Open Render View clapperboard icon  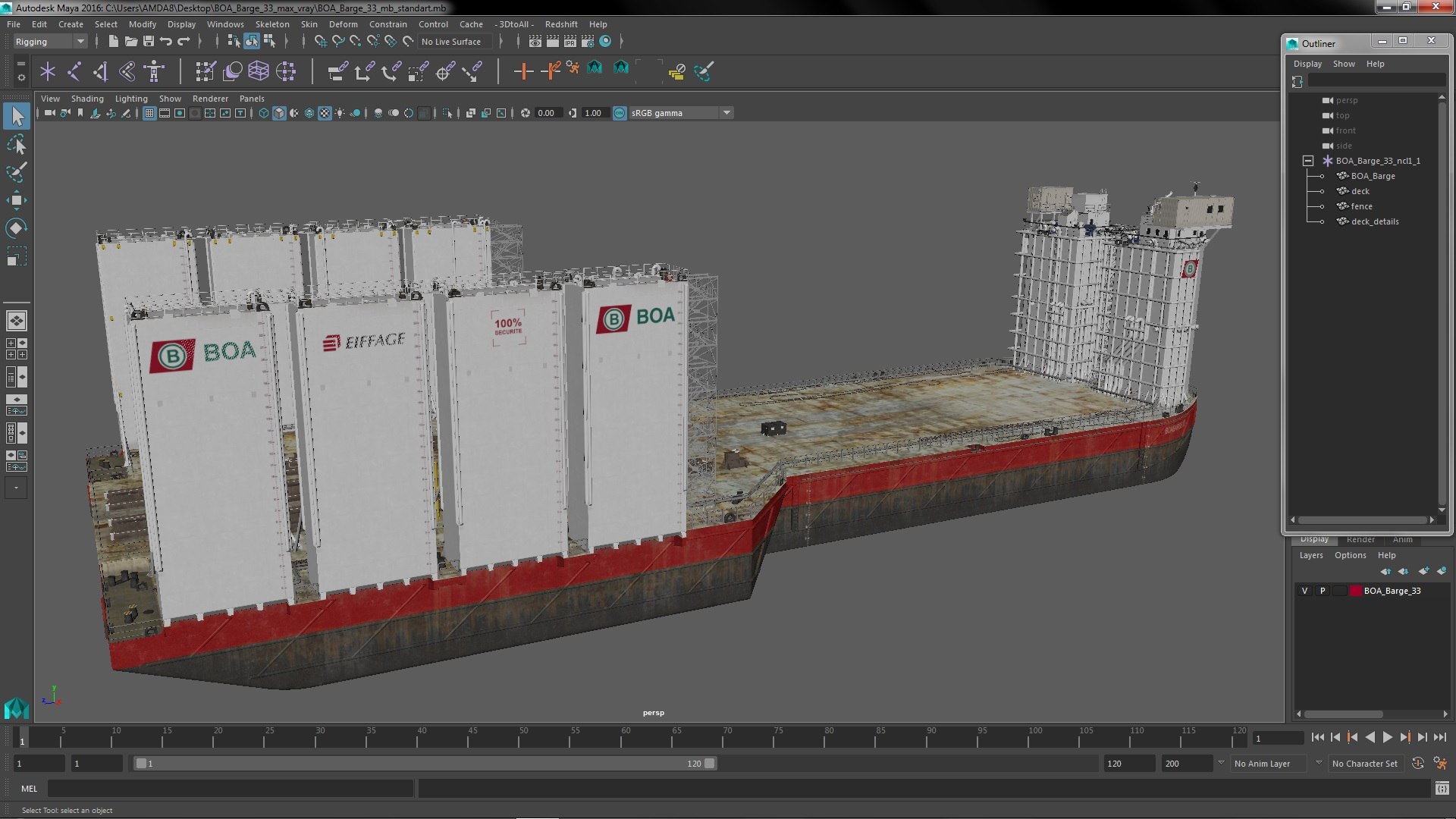click(535, 42)
